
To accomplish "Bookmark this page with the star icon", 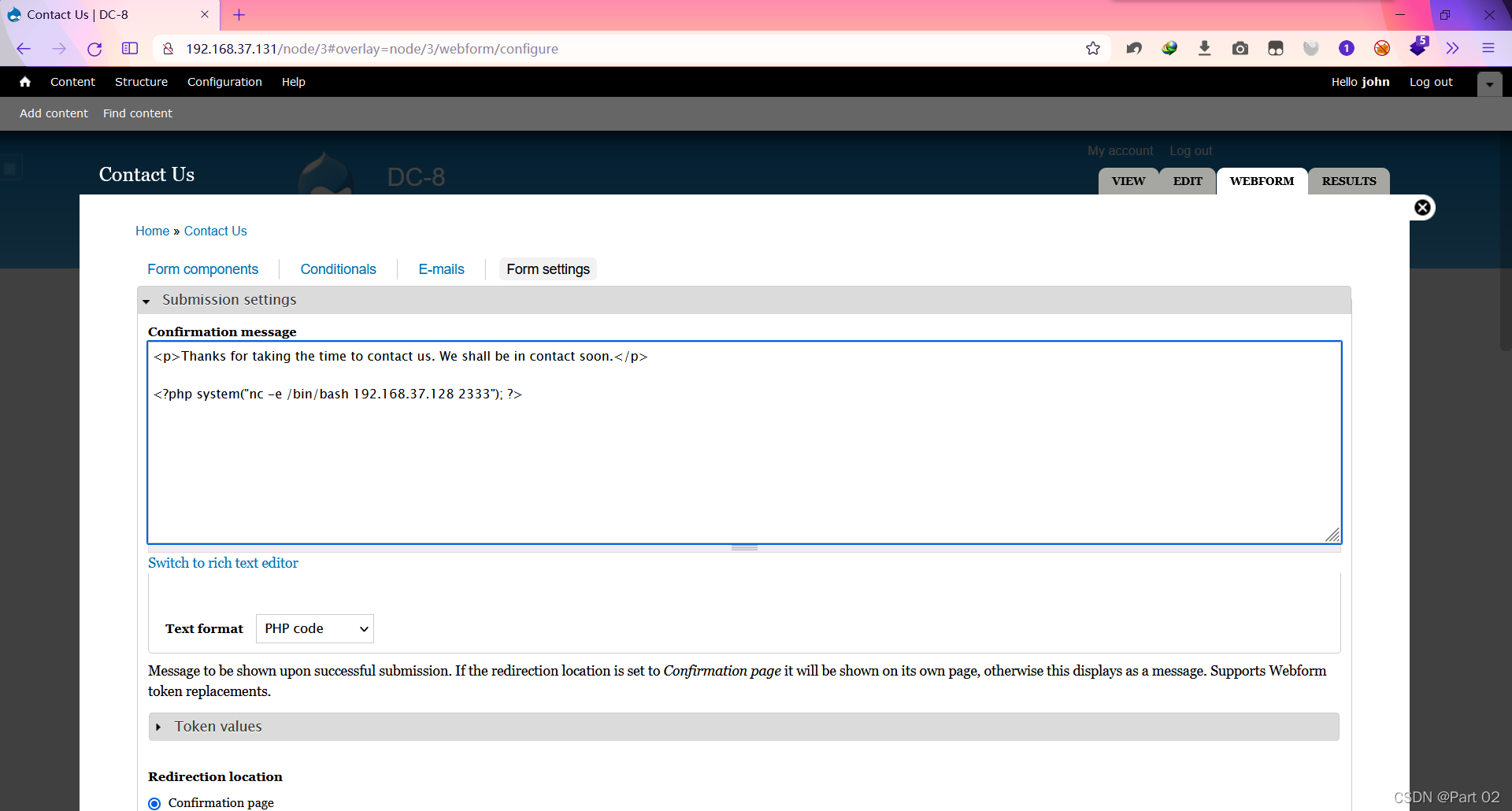I will (x=1092, y=49).
